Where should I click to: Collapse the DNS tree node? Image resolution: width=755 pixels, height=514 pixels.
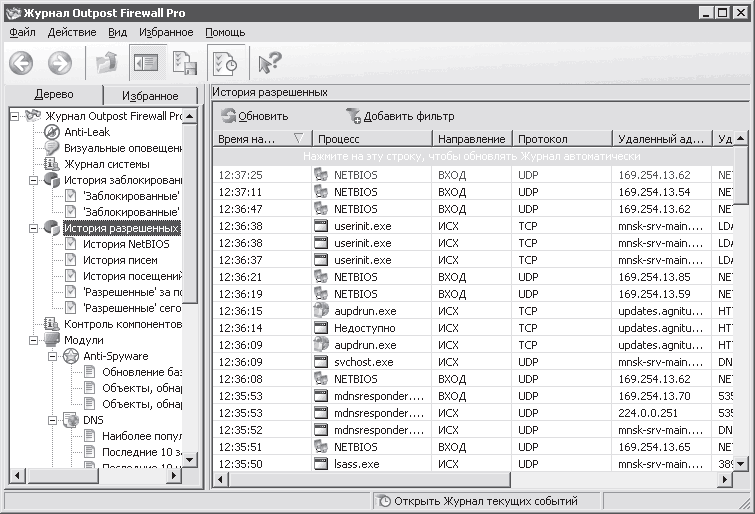(x=52, y=421)
